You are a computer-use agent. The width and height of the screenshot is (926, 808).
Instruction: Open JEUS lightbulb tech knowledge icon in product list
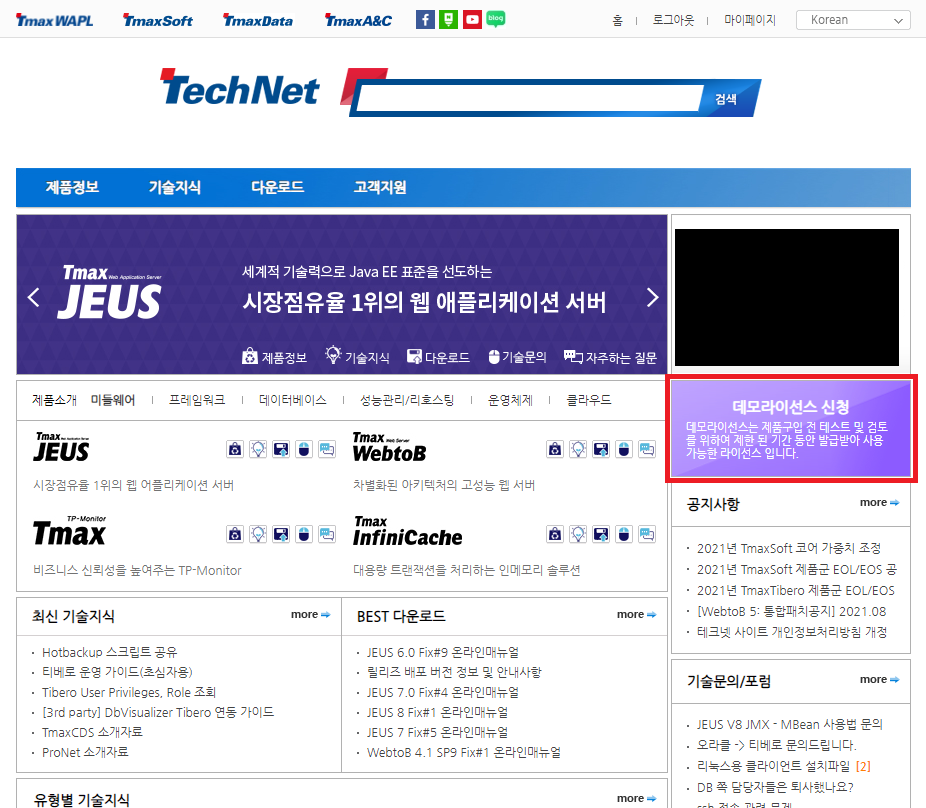[x=258, y=449]
